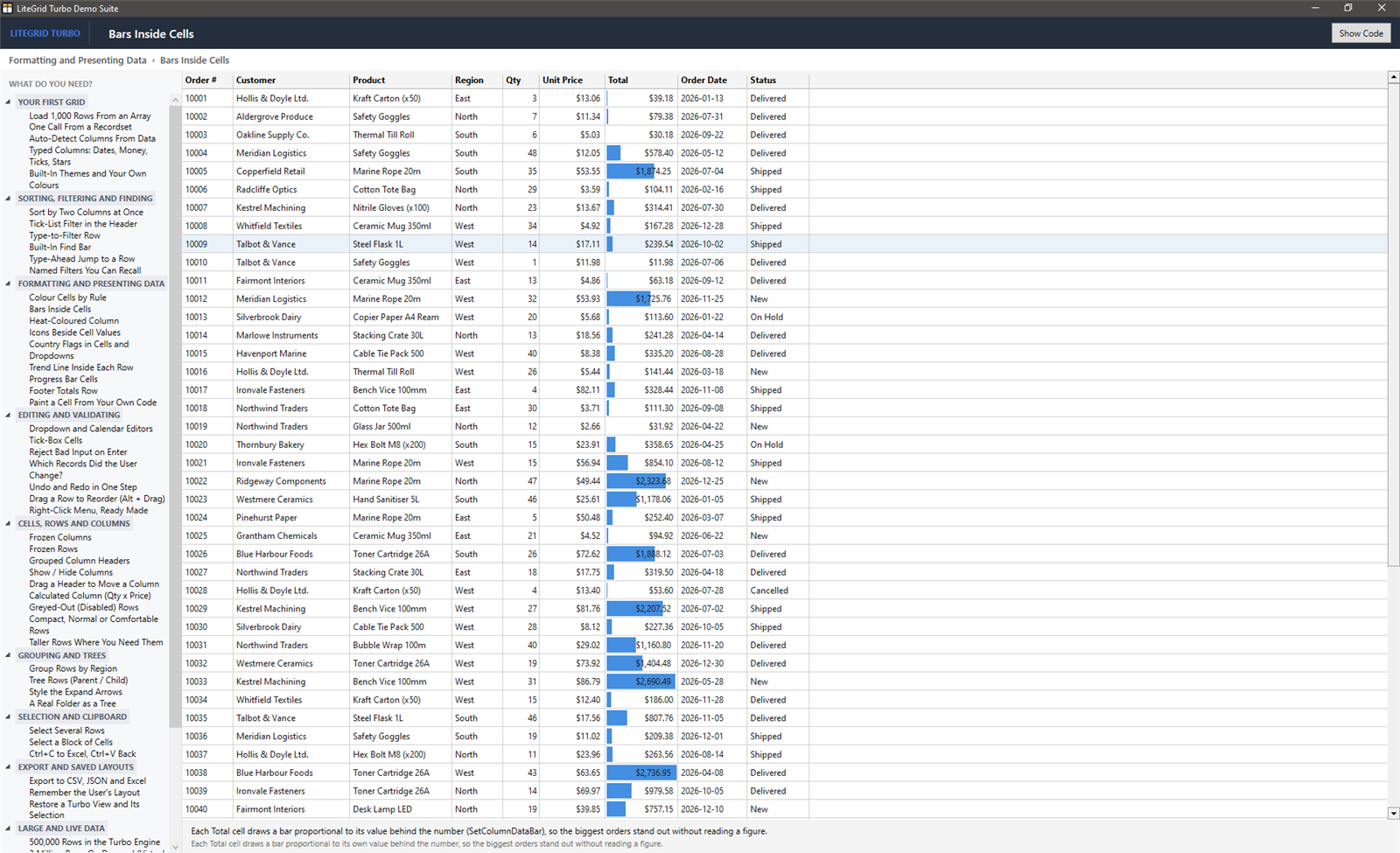Sort by the Customer column header
Screen dimensions: 1400x853
291,80
